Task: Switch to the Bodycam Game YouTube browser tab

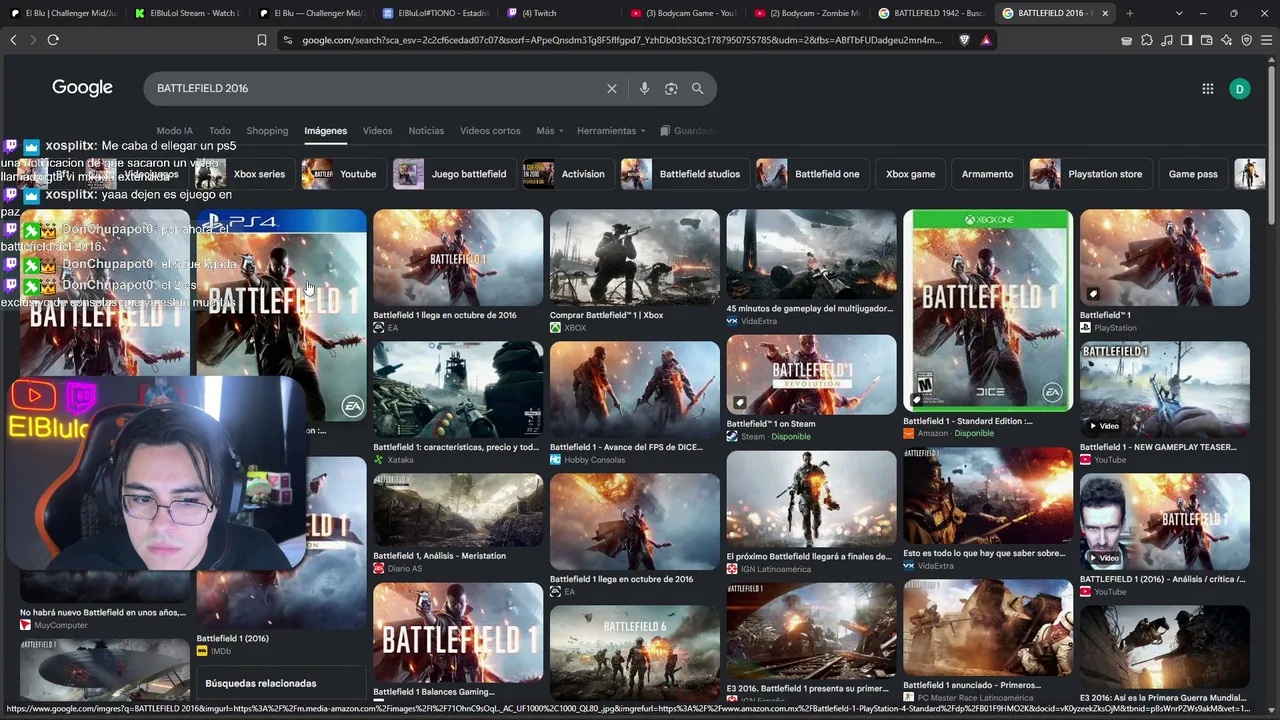Action: (x=683, y=13)
